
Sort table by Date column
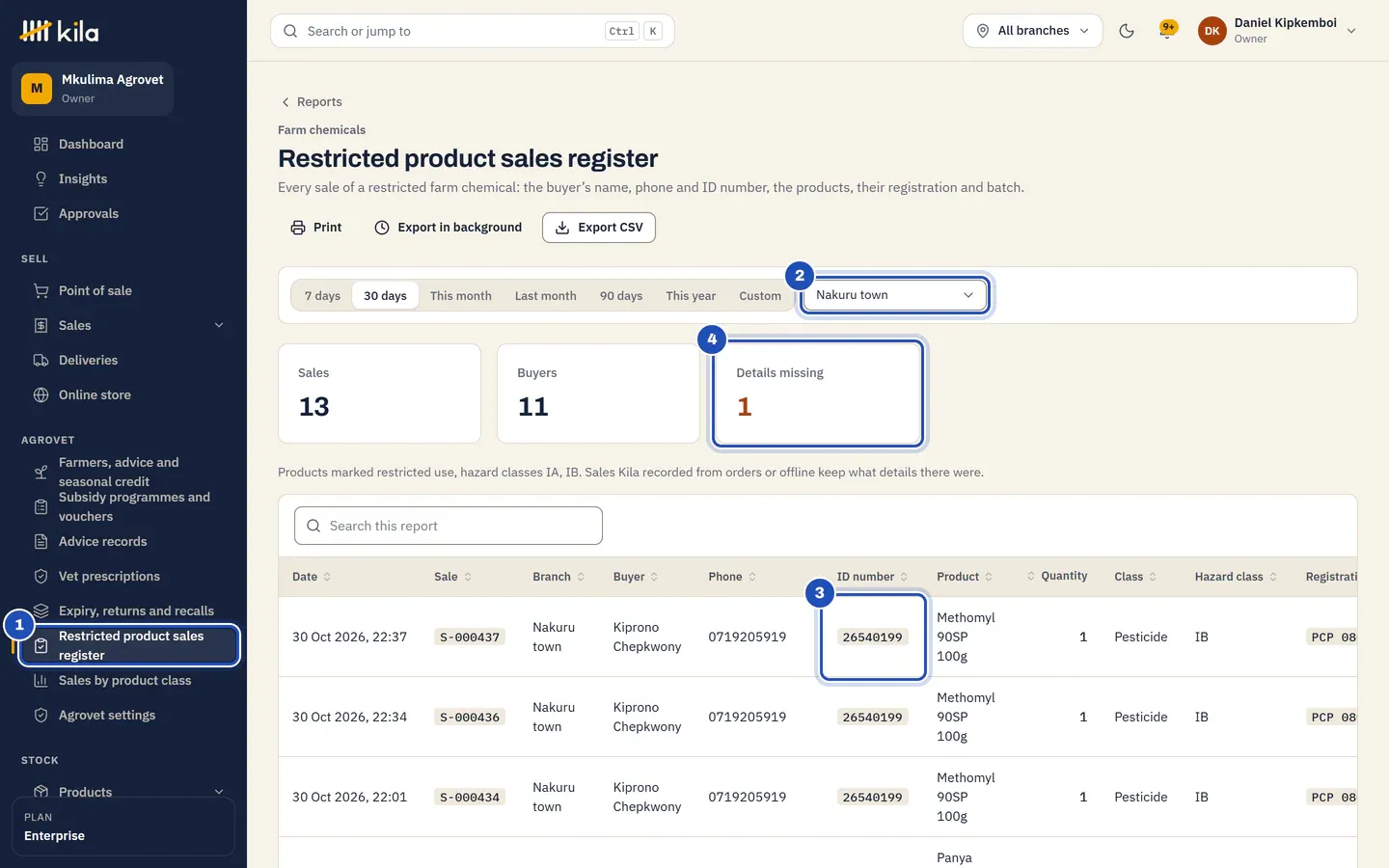click(312, 577)
